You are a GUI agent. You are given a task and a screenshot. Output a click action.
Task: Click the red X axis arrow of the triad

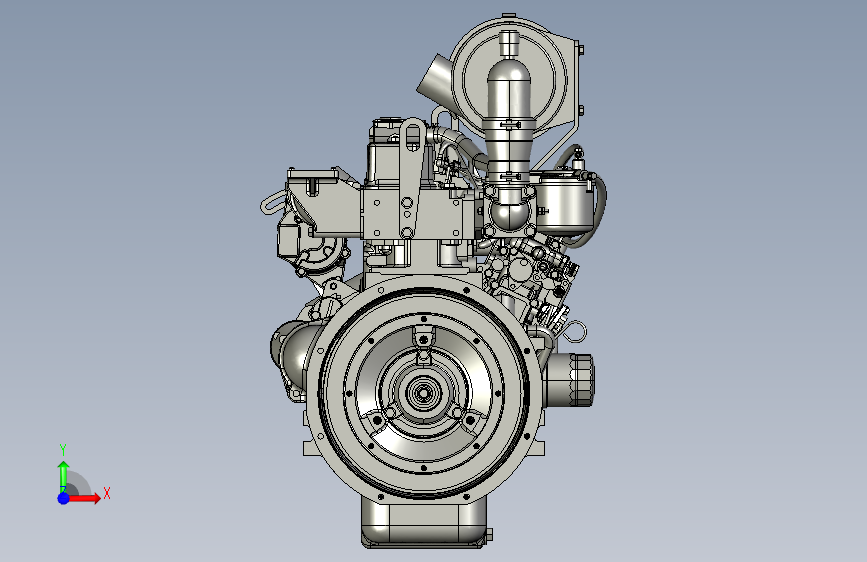(84, 498)
